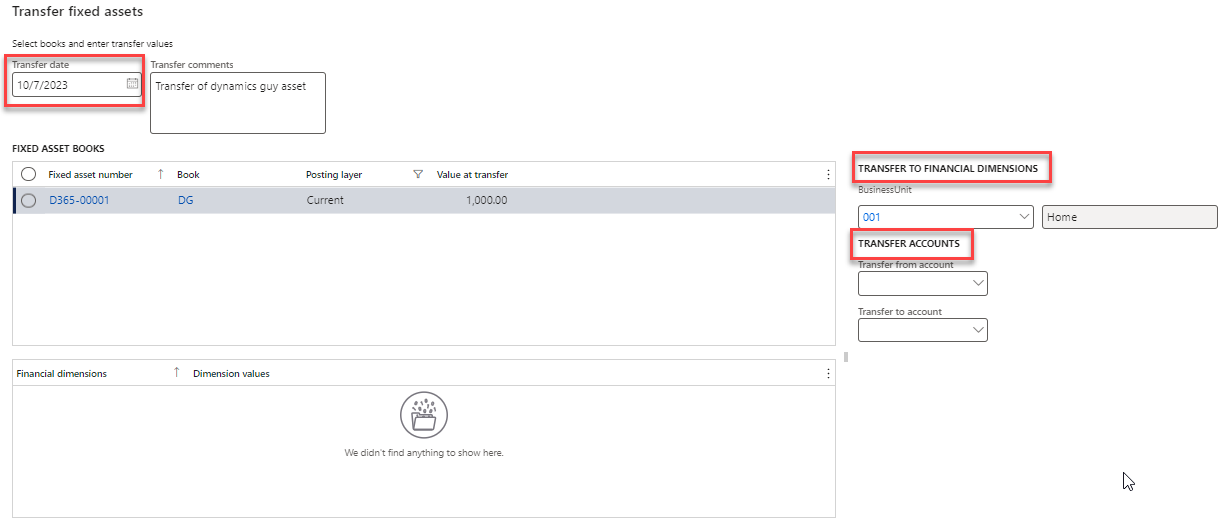Open the Transfer date calendar picker
Image resolution: width=1226 pixels, height=518 pixels.
132,85
